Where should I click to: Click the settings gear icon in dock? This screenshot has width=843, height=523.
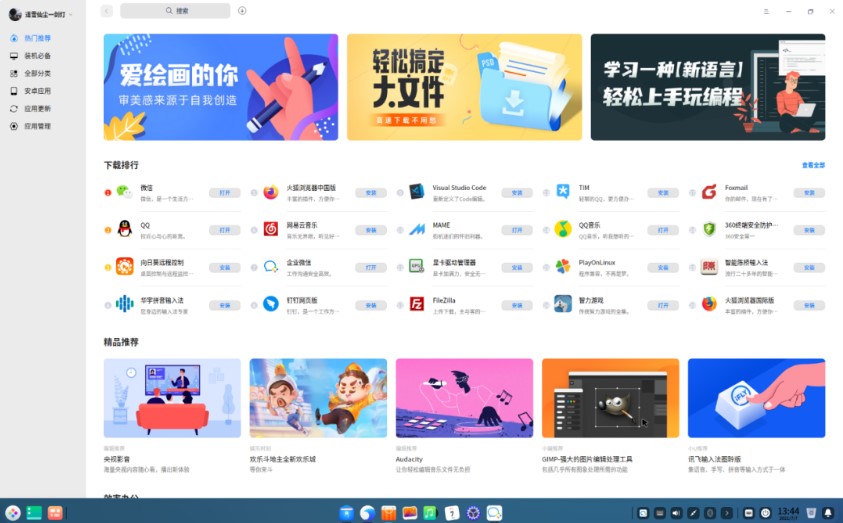click(x=473, y=513)
